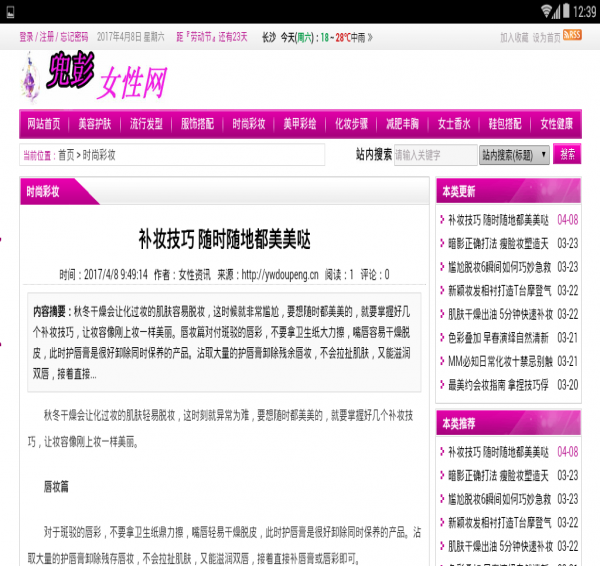Open 补妆技巧 随时随地都美美哒 in 本类更新
This screenshot has width=600, height=566.
point(498,220)
